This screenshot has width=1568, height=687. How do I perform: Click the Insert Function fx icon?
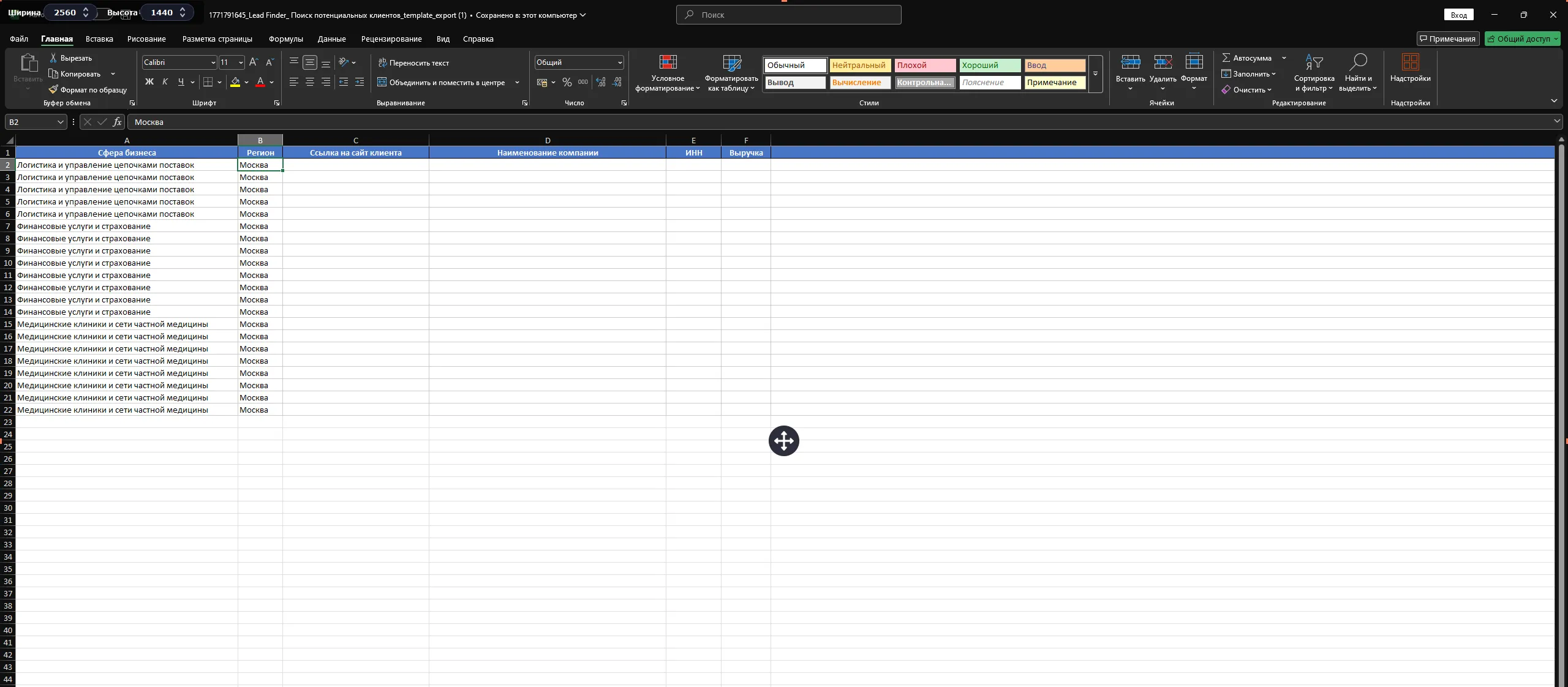pyautogui.click(x=117, y=122)
